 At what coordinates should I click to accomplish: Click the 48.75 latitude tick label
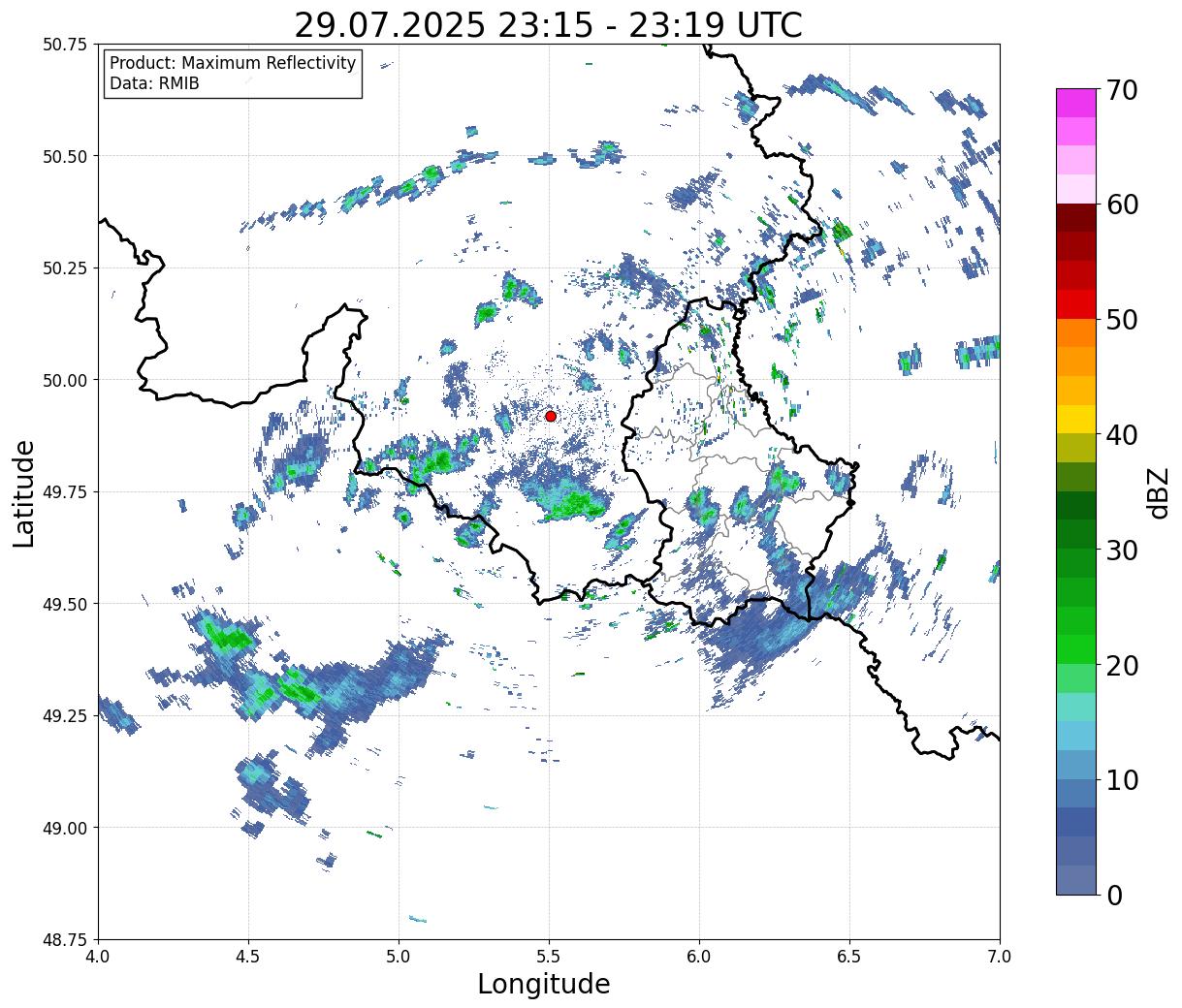point(65,939)
